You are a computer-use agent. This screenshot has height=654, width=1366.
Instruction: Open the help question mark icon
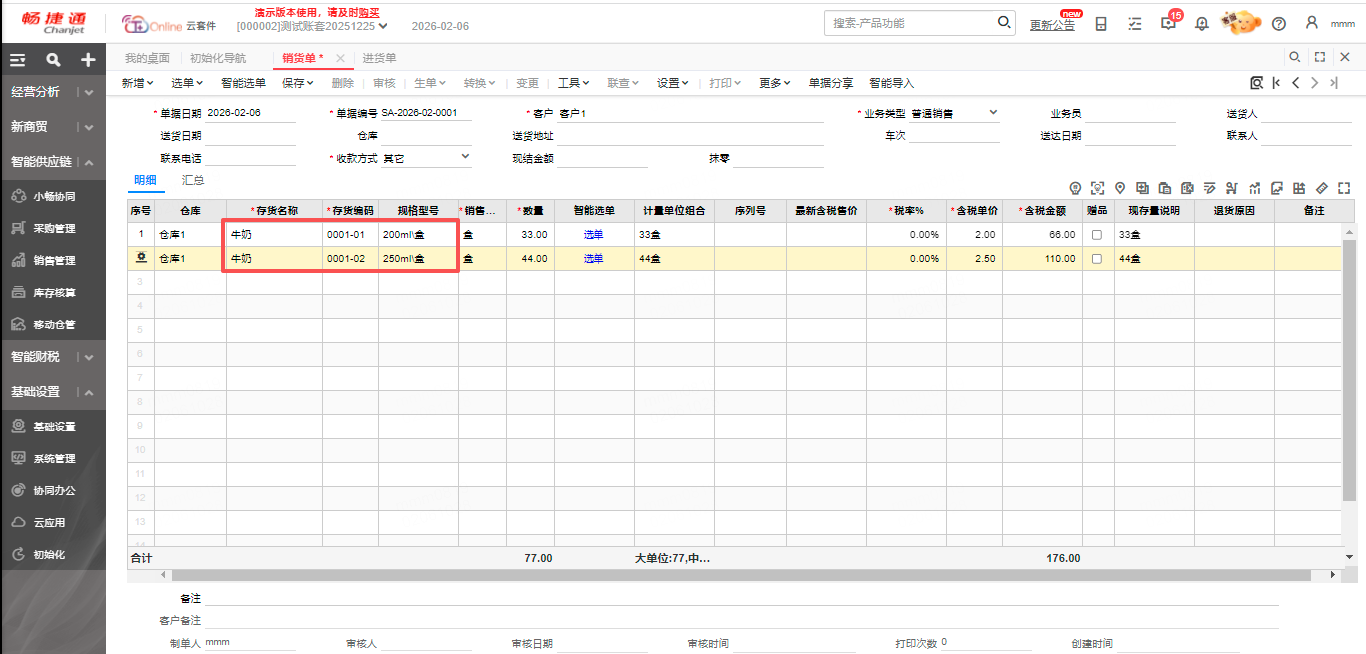pos(1278,24)
